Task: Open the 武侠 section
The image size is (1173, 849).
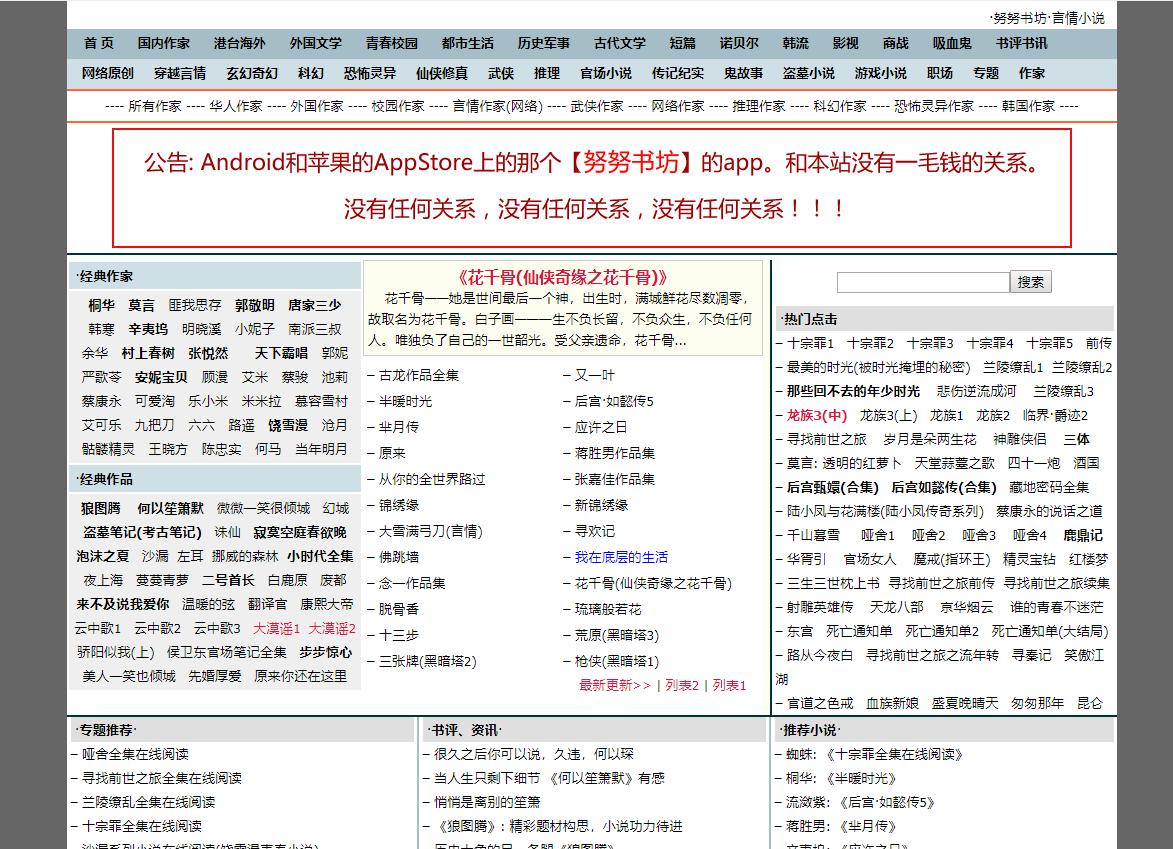Action: pos(499,73)
